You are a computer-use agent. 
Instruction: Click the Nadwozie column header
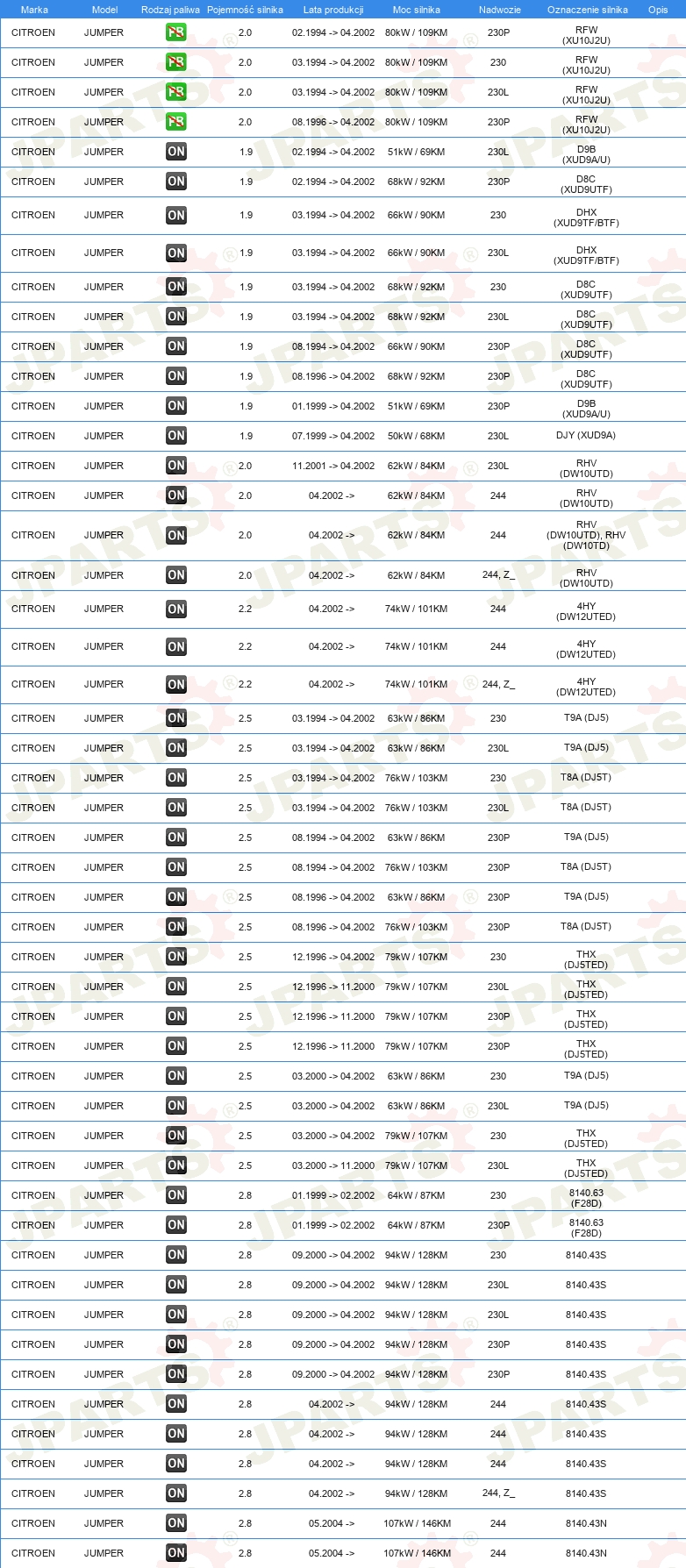point(500,10)
